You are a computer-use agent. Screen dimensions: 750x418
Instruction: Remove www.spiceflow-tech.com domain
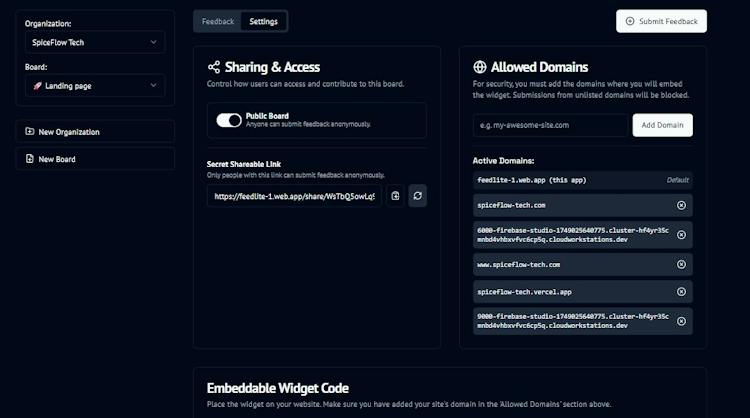681,264
